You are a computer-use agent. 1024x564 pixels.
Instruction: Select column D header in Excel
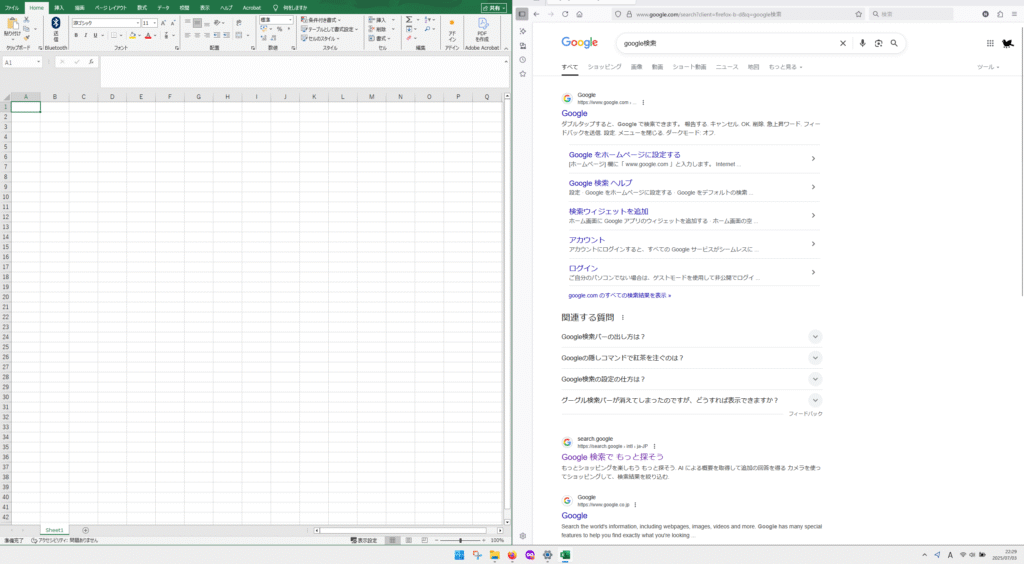(x=112, y=97)
